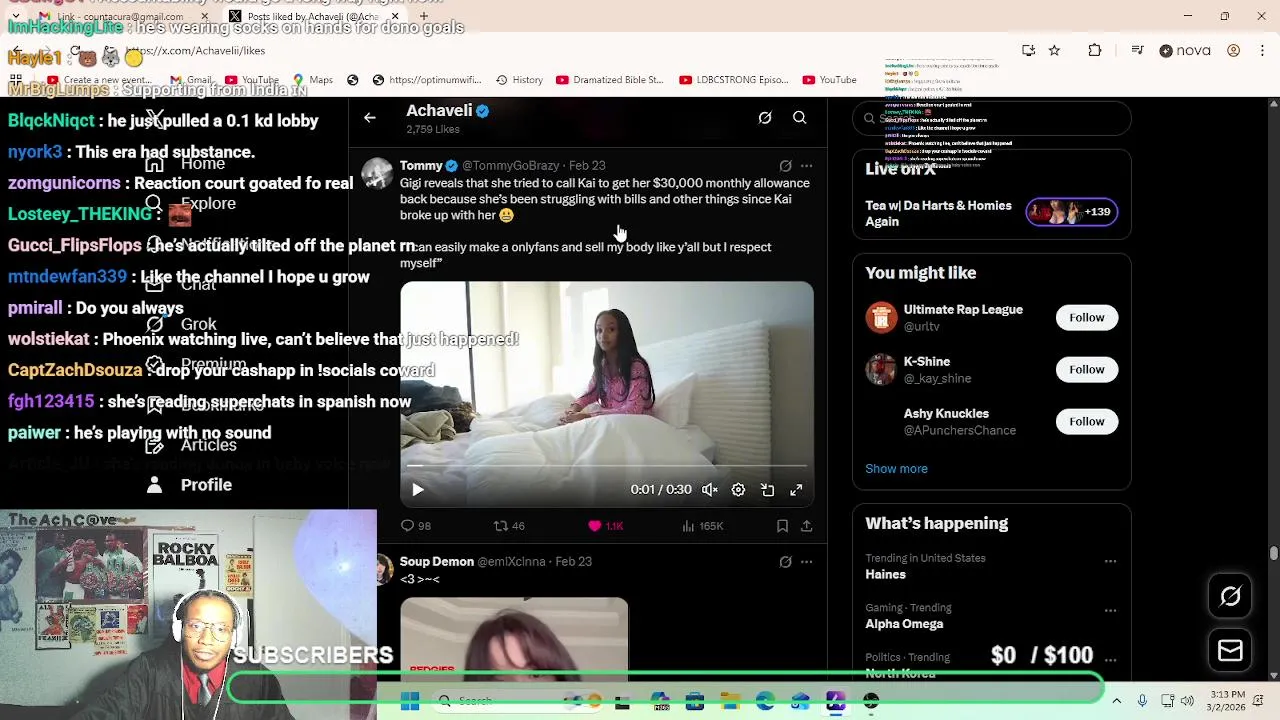The width and height of the screenshot is (1280, 720).
Task: Open Tommy's profile avatar
Action: (377, 174)
